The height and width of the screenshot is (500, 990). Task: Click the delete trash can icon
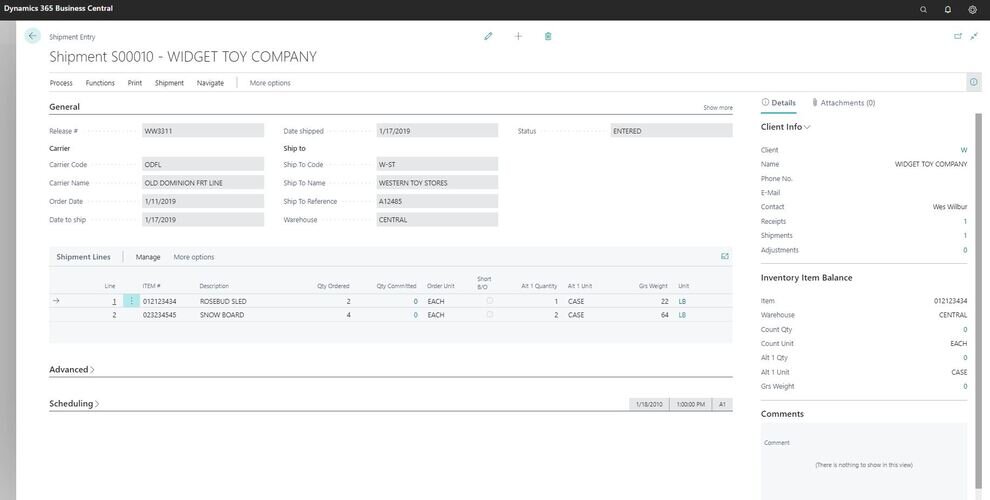548,36
